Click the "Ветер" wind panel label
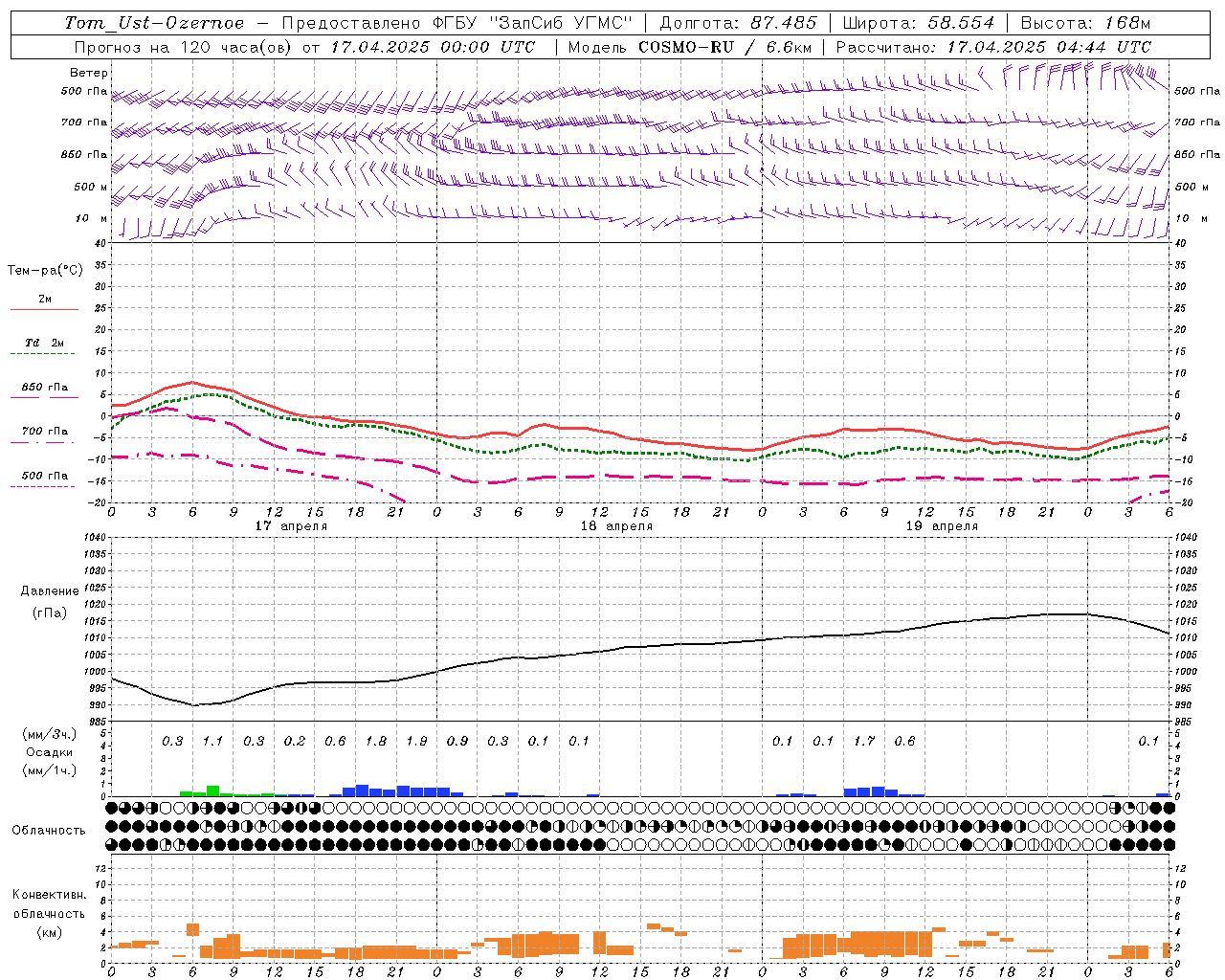This screenshot has height=980, width=1225. tap(89, 73)
